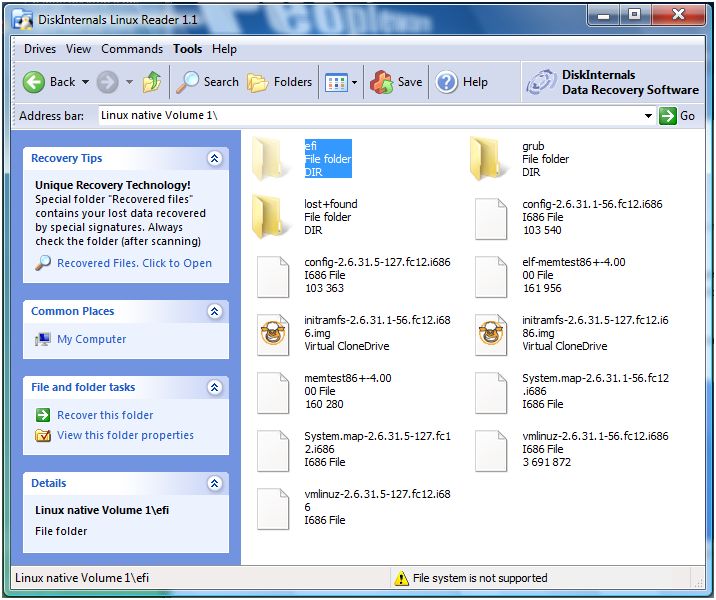This screenshot has height=600, width=716.
Task: Click 'vmlinuz-2.6.31.1-56.fc12.i686' file name
Action: 595,436
